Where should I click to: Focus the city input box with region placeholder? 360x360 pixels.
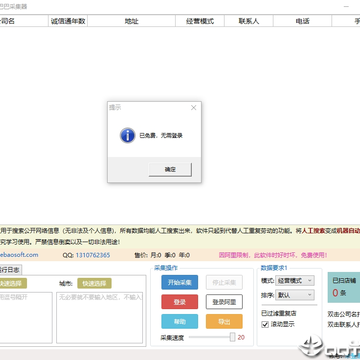coord(99,318)
